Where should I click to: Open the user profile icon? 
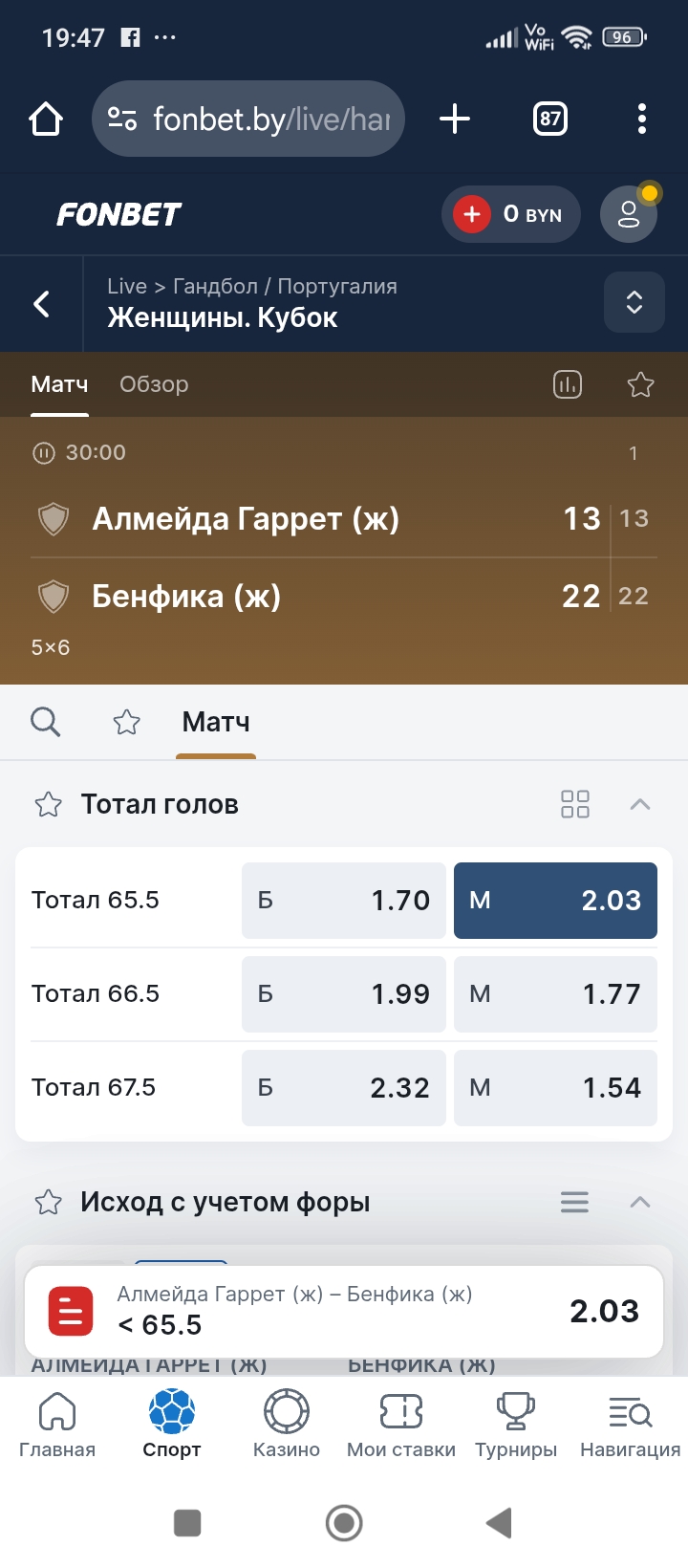628,214
